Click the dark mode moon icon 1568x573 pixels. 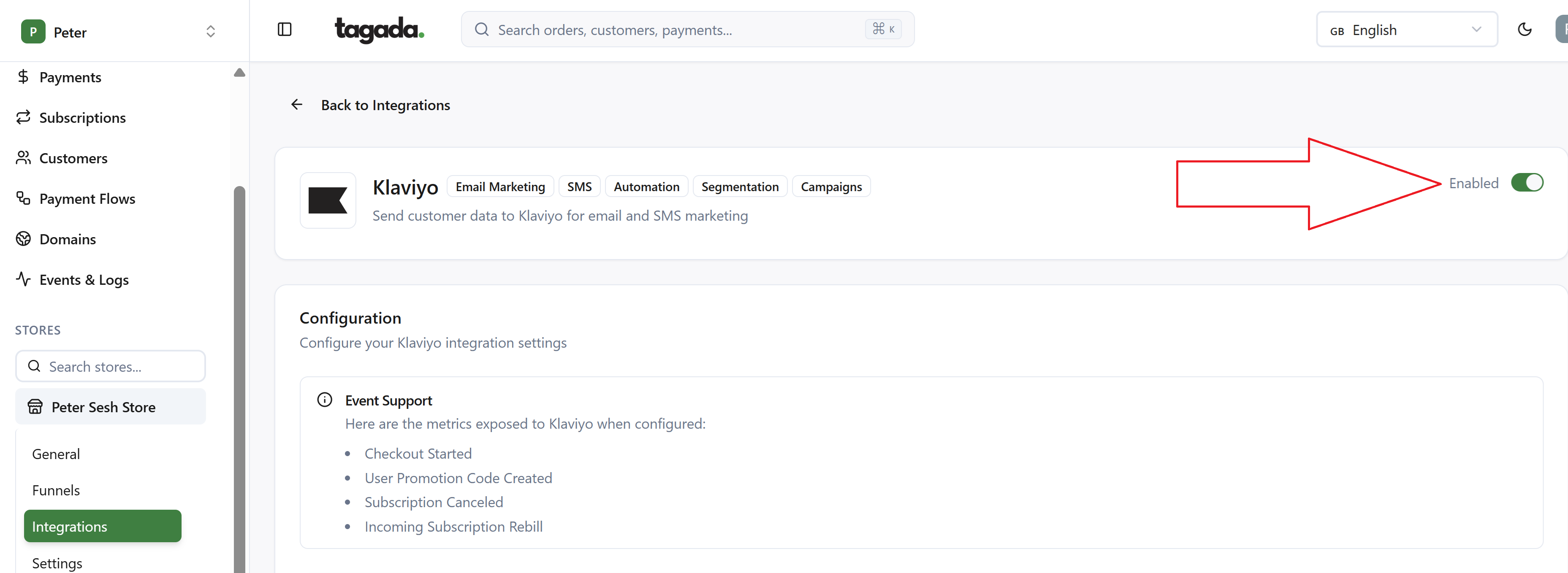(1524, 29)
